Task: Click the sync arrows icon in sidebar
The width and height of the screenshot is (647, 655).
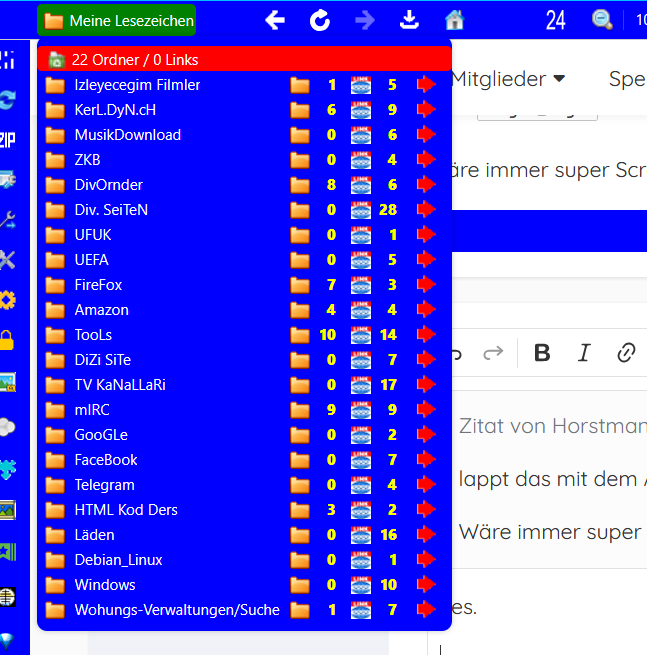Action: (x=8, y=100)
